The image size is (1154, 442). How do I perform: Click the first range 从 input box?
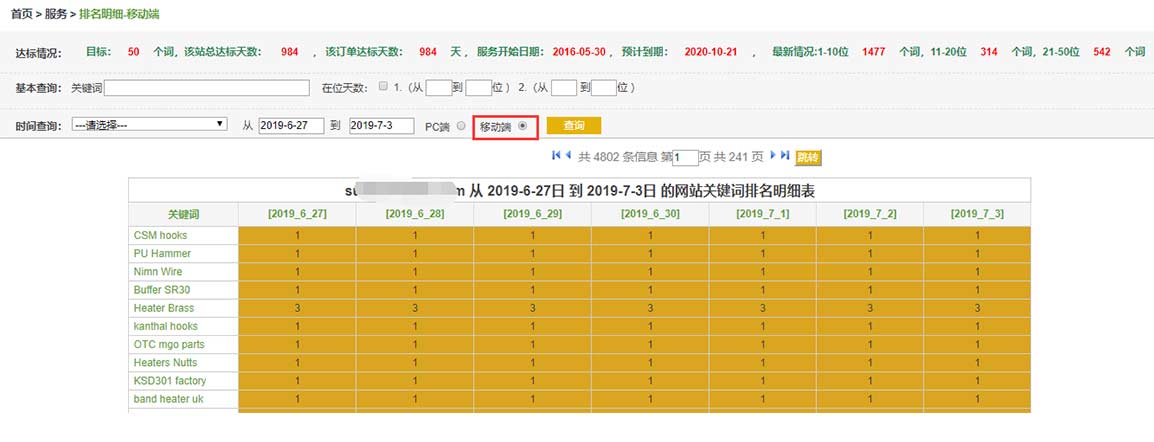click(x=439, y=88)
